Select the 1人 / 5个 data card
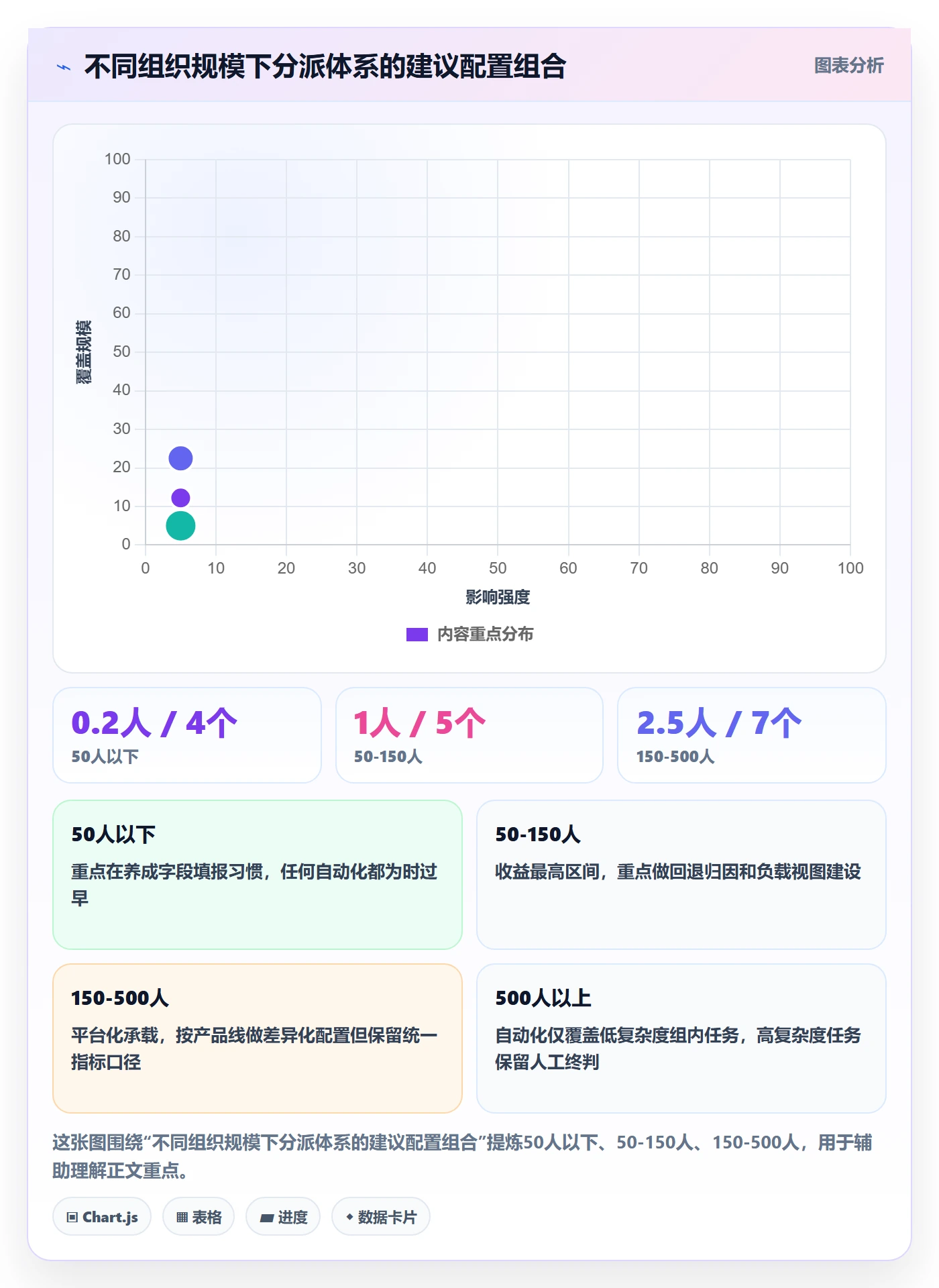 (x=469, y=735)
